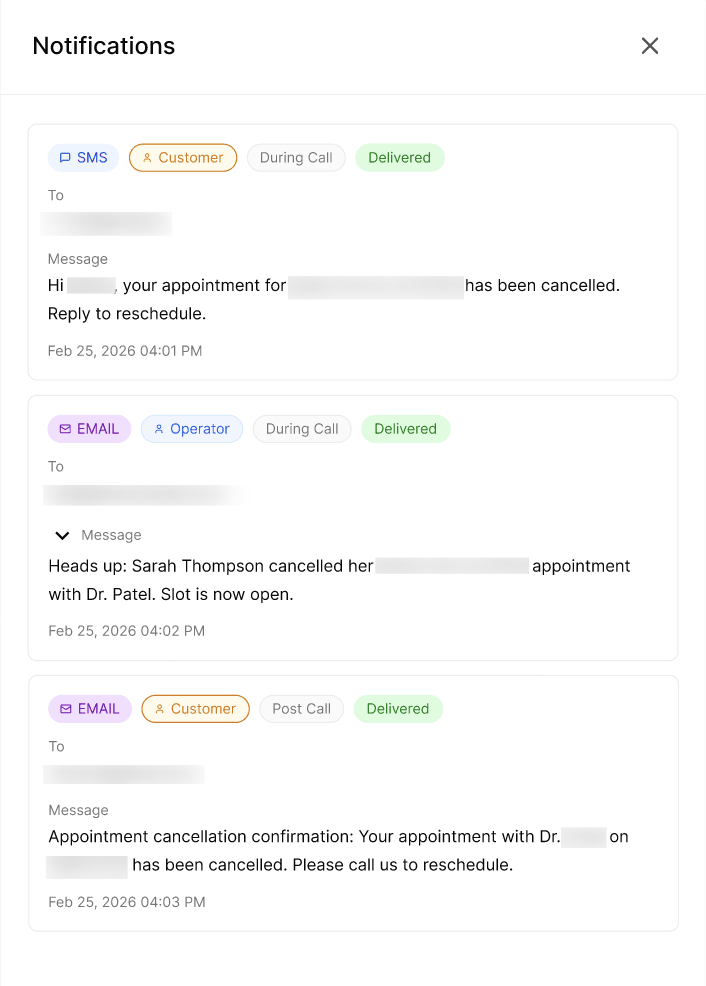Viewport: 706px width, 986px height.
Task: Click the Heads up Sarah Thompson message text
Action: coord(339,580)
